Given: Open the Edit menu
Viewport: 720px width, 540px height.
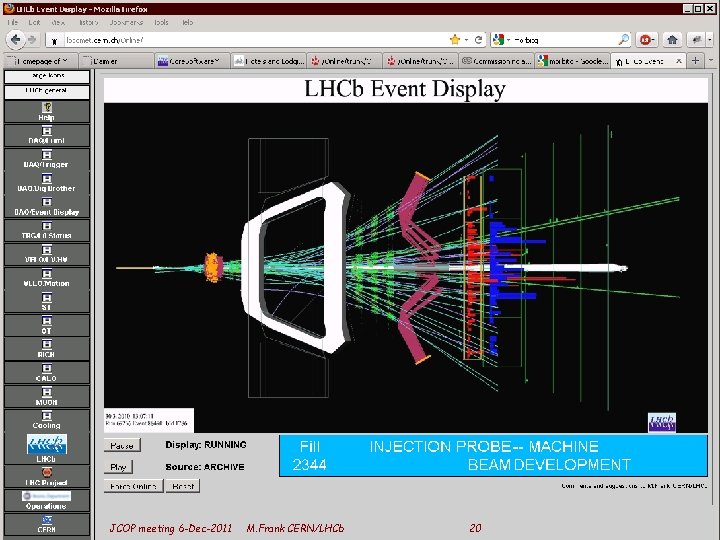Looking at the screenshot, I should (34, 22).
